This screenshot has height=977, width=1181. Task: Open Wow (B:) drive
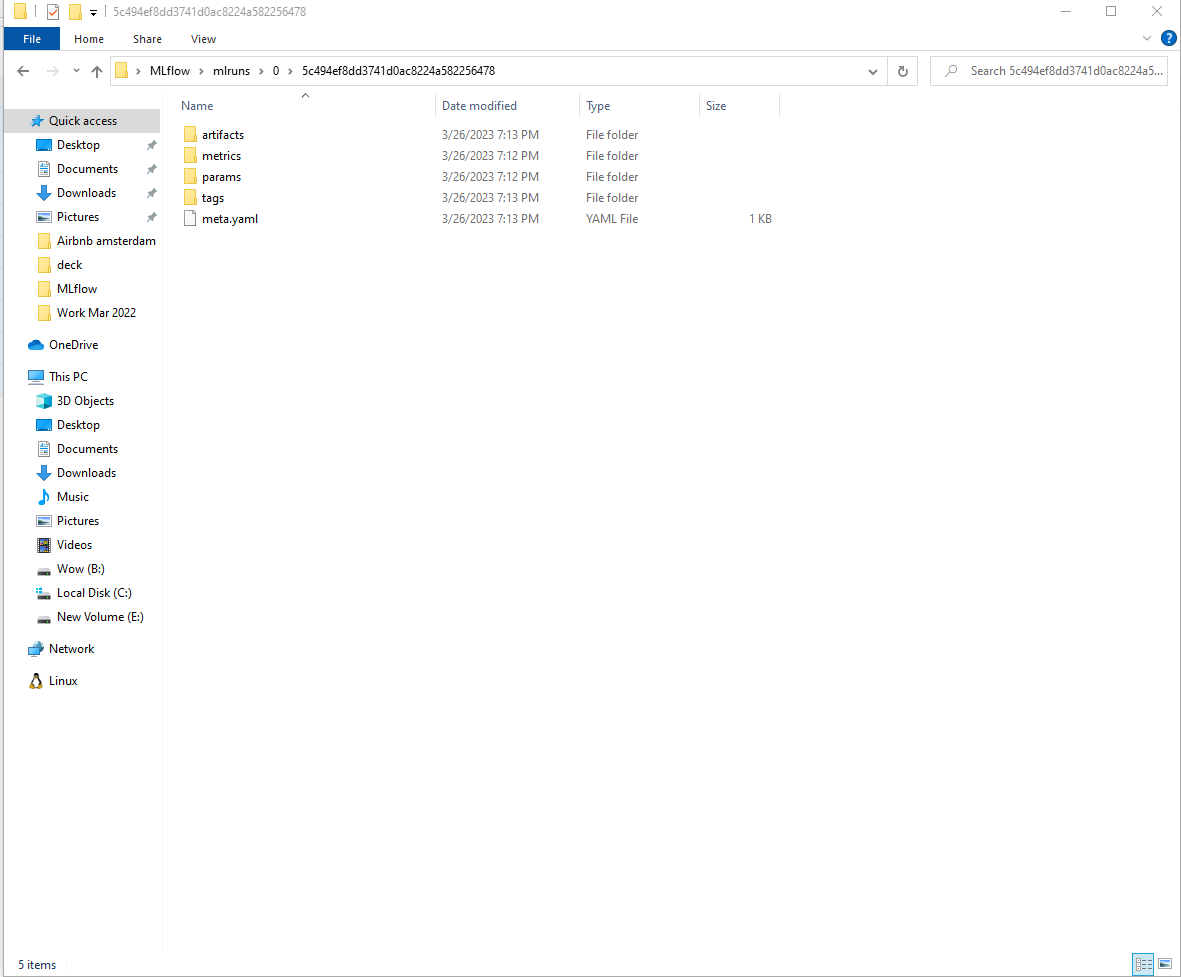coord(81,569)
